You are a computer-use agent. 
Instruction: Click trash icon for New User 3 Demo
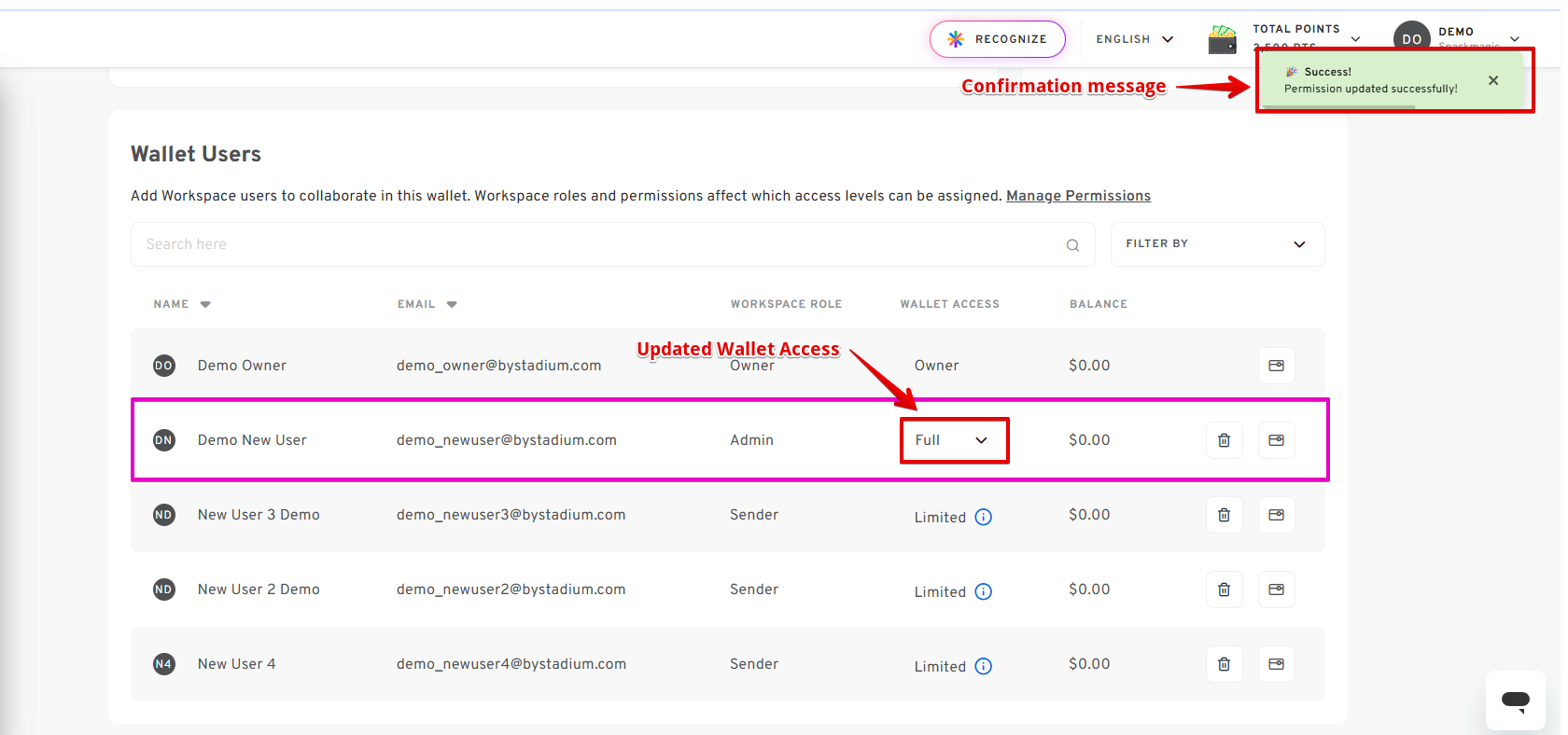[1224, 515]
